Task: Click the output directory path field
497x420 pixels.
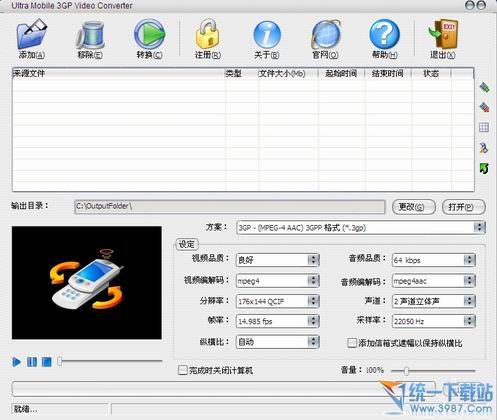Action: click(x=230, y=207)
